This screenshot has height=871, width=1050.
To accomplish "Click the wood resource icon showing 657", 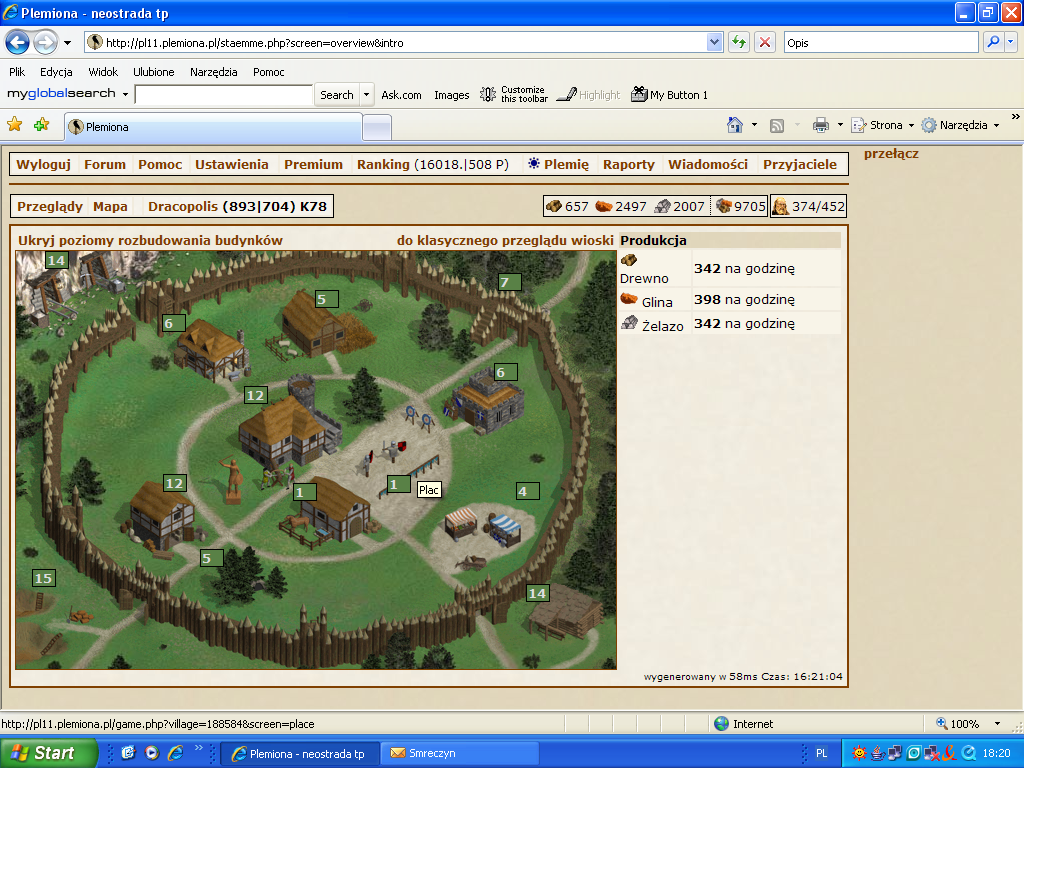I will pos(553,206).
